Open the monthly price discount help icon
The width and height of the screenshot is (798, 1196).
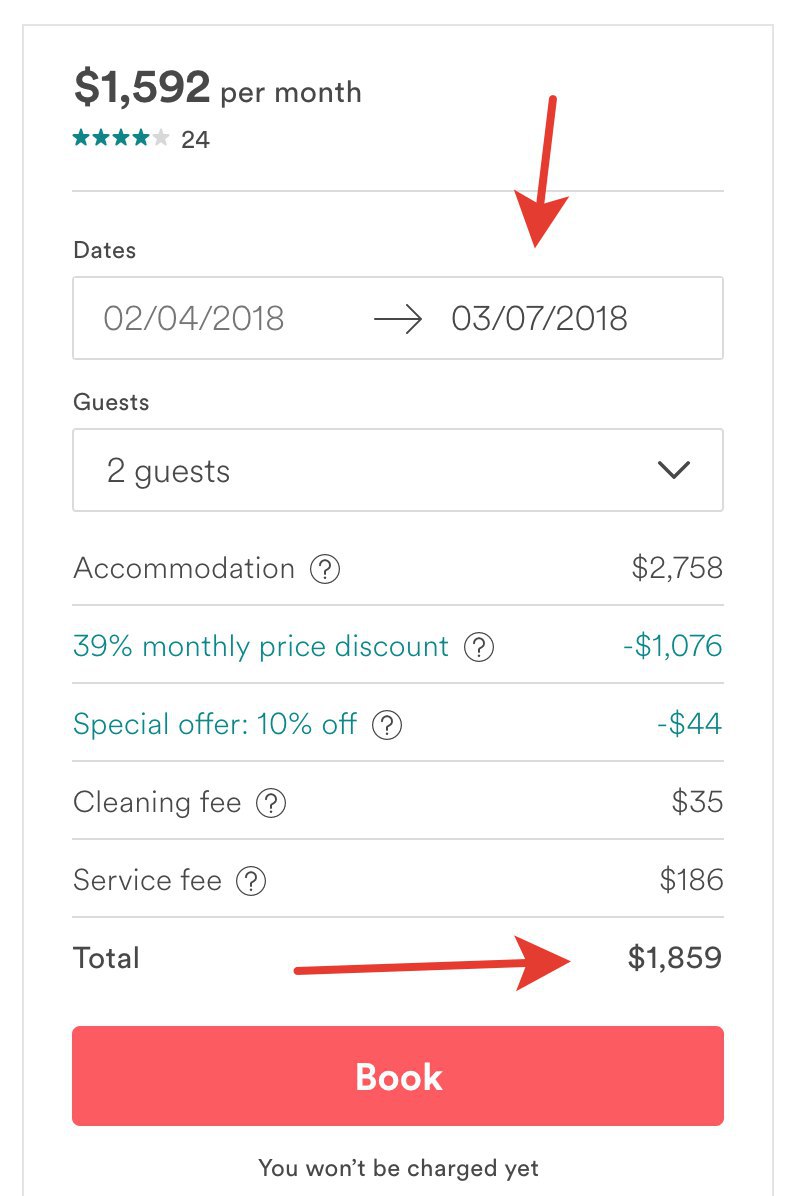[479, 647]
